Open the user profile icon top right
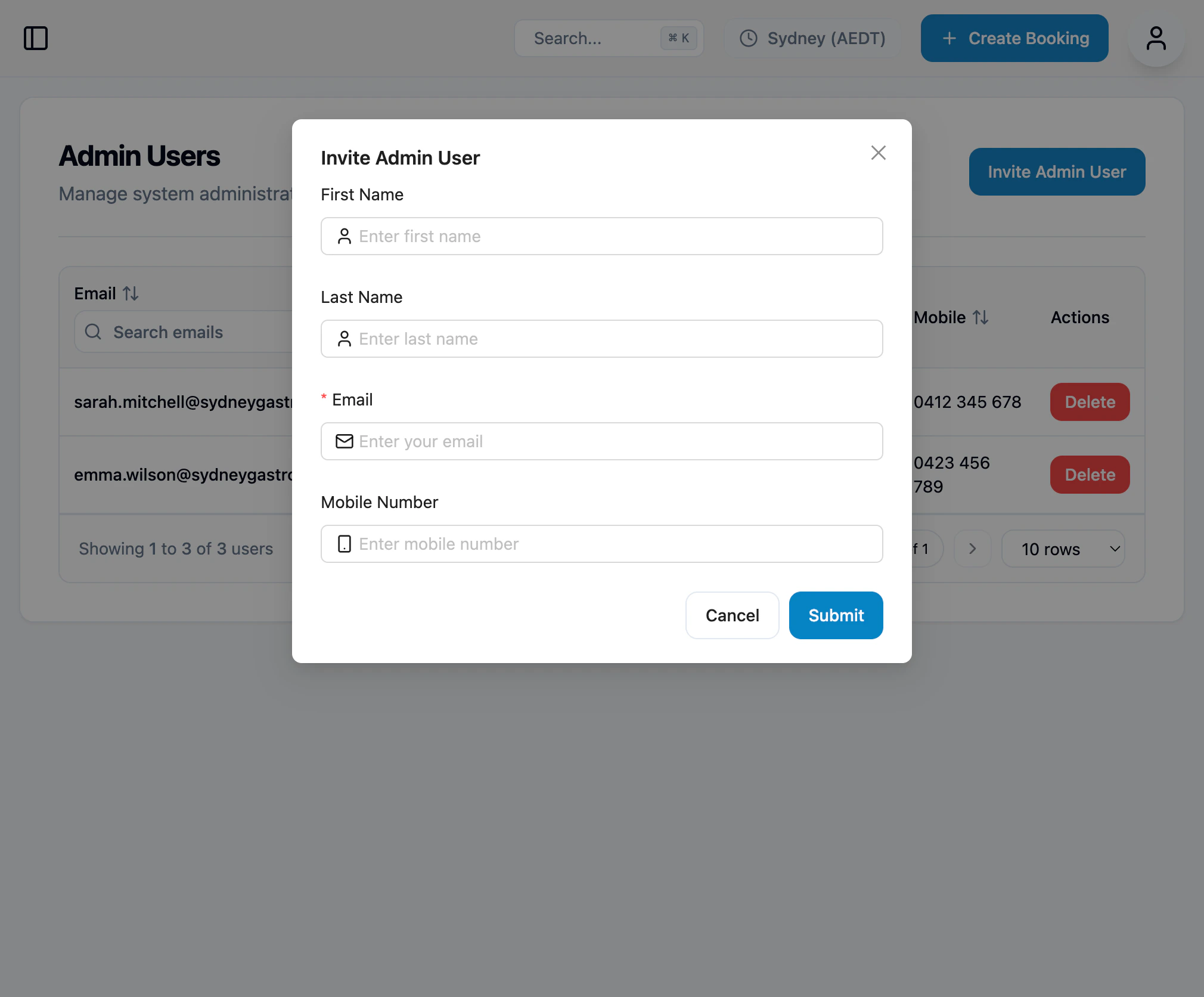This screenshot has width=1204, height=997. [x=1155, y=38]
